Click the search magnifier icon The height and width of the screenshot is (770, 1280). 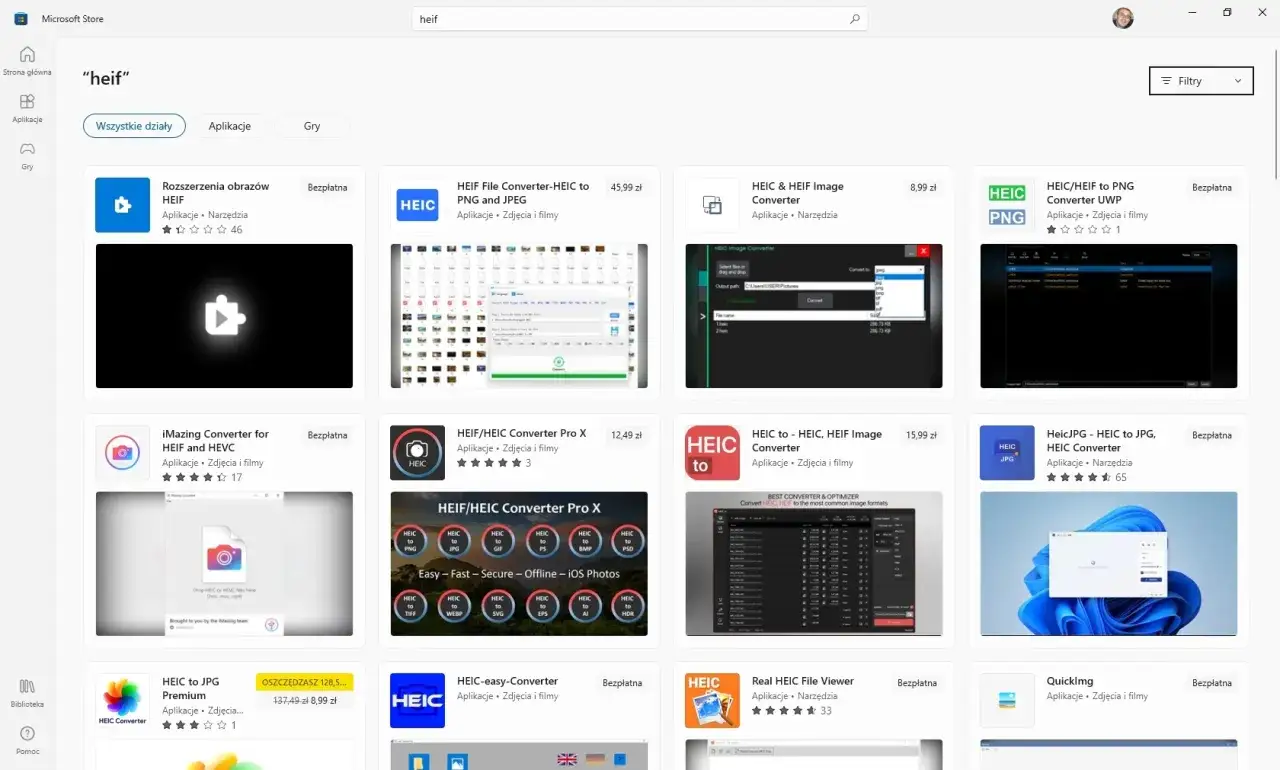[855, 18]
